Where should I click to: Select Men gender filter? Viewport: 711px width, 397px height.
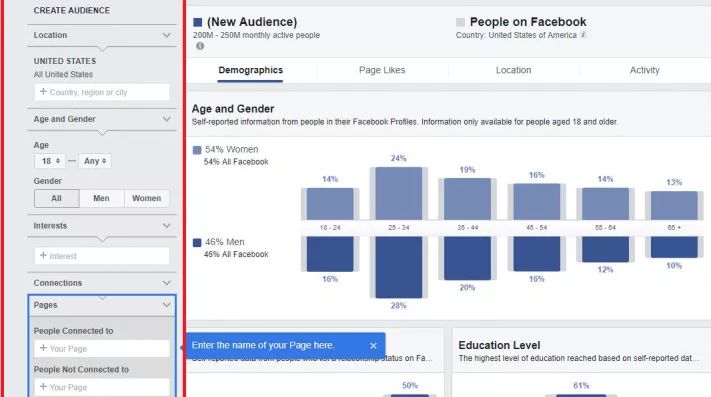[102, 198]
